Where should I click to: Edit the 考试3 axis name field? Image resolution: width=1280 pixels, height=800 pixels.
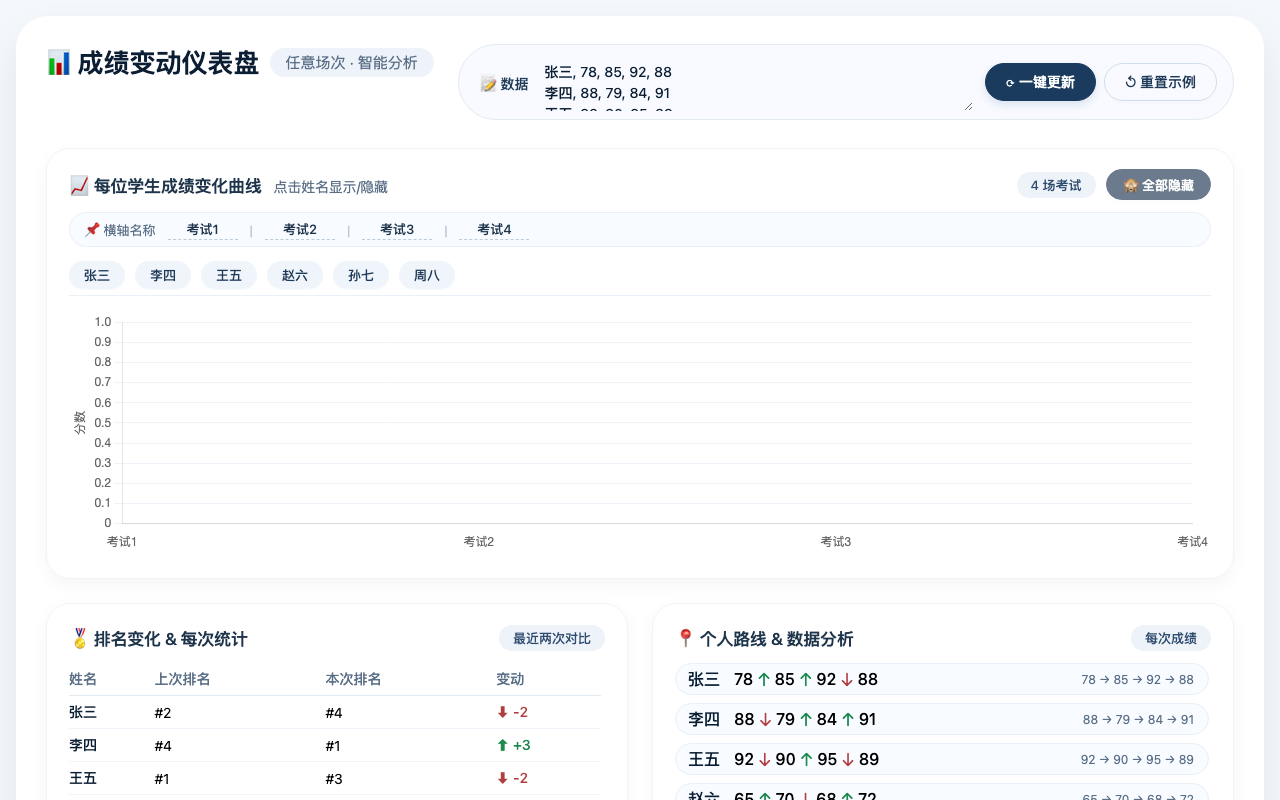(397, 230)
